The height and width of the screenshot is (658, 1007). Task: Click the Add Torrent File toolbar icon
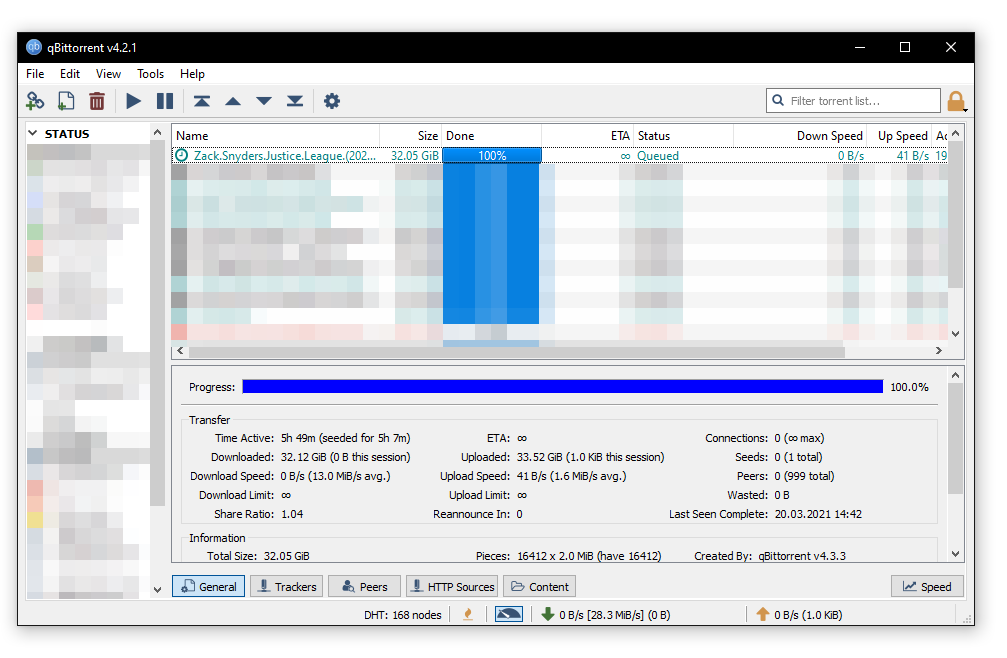pos(66,101)
